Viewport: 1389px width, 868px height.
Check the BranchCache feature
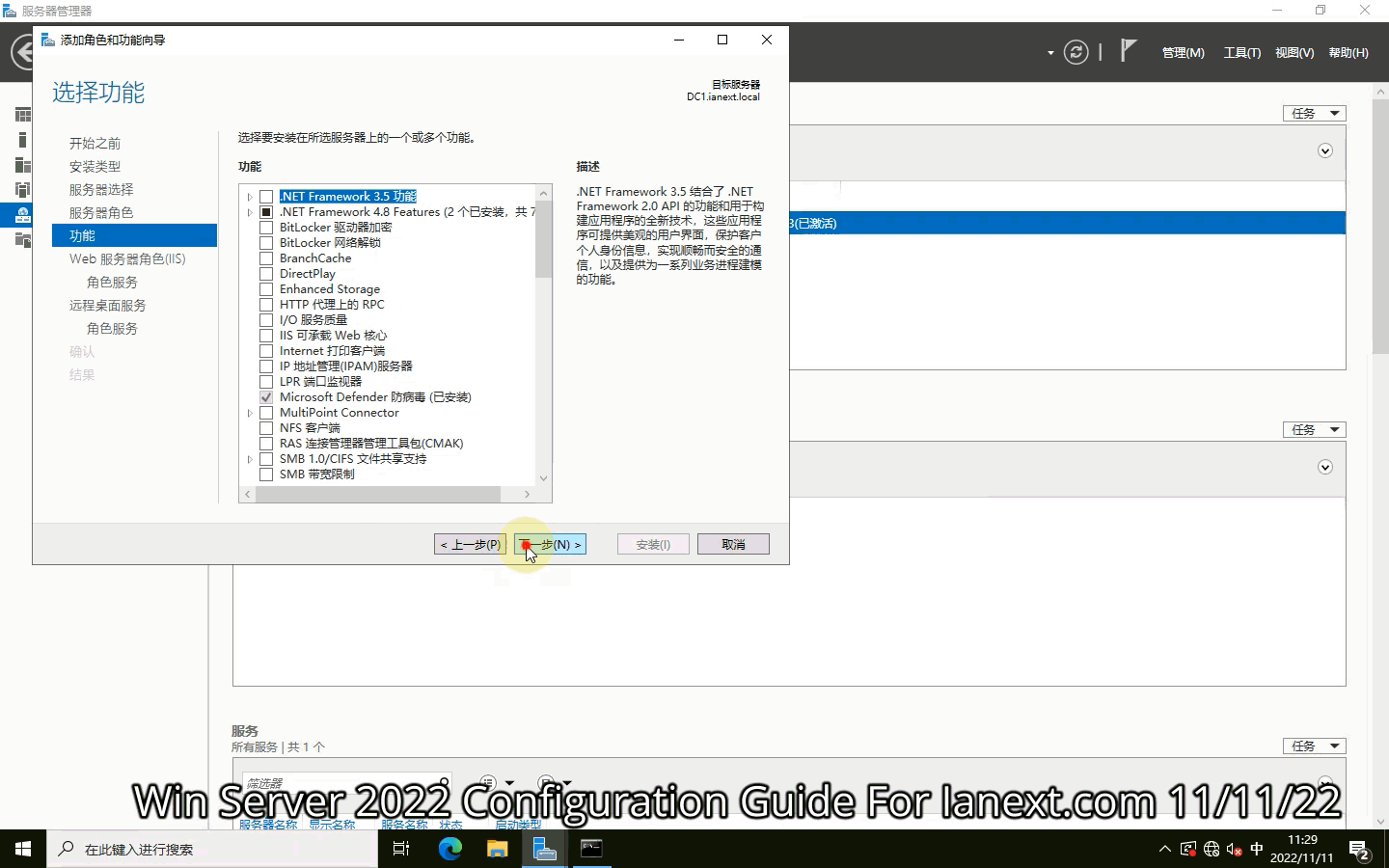tap(266, 258)
